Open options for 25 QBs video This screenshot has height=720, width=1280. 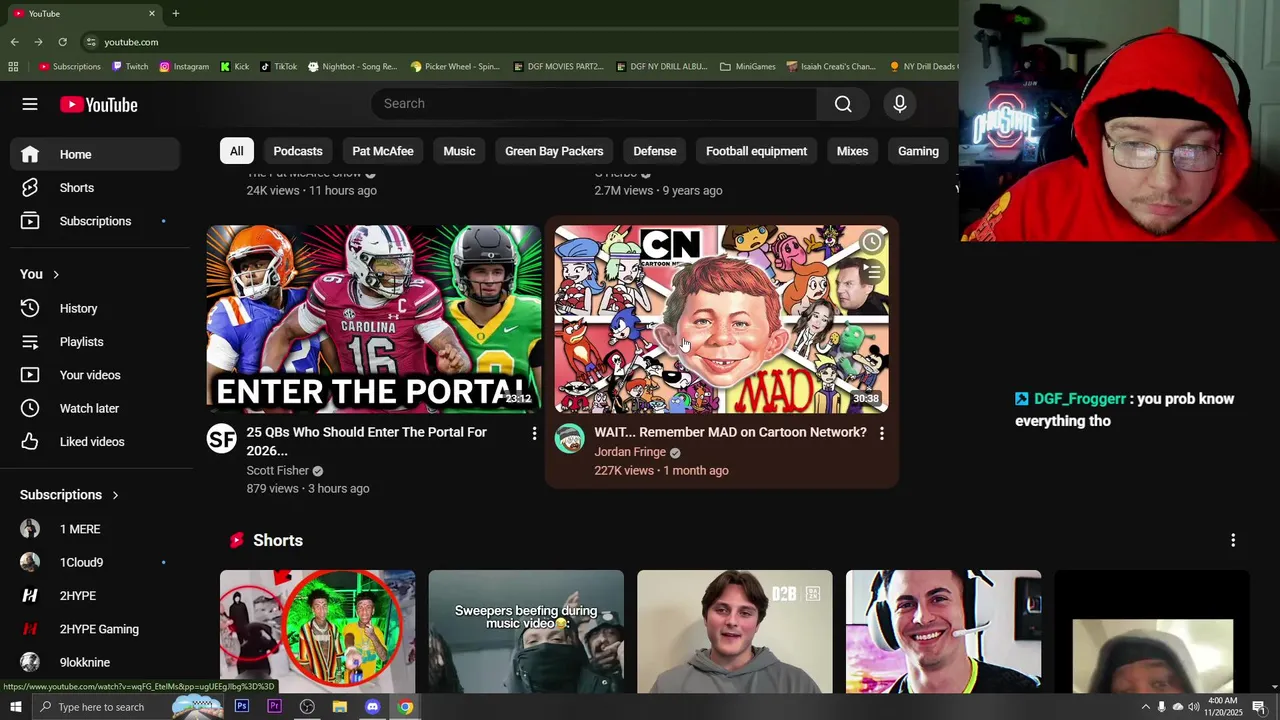coord(534,433)
